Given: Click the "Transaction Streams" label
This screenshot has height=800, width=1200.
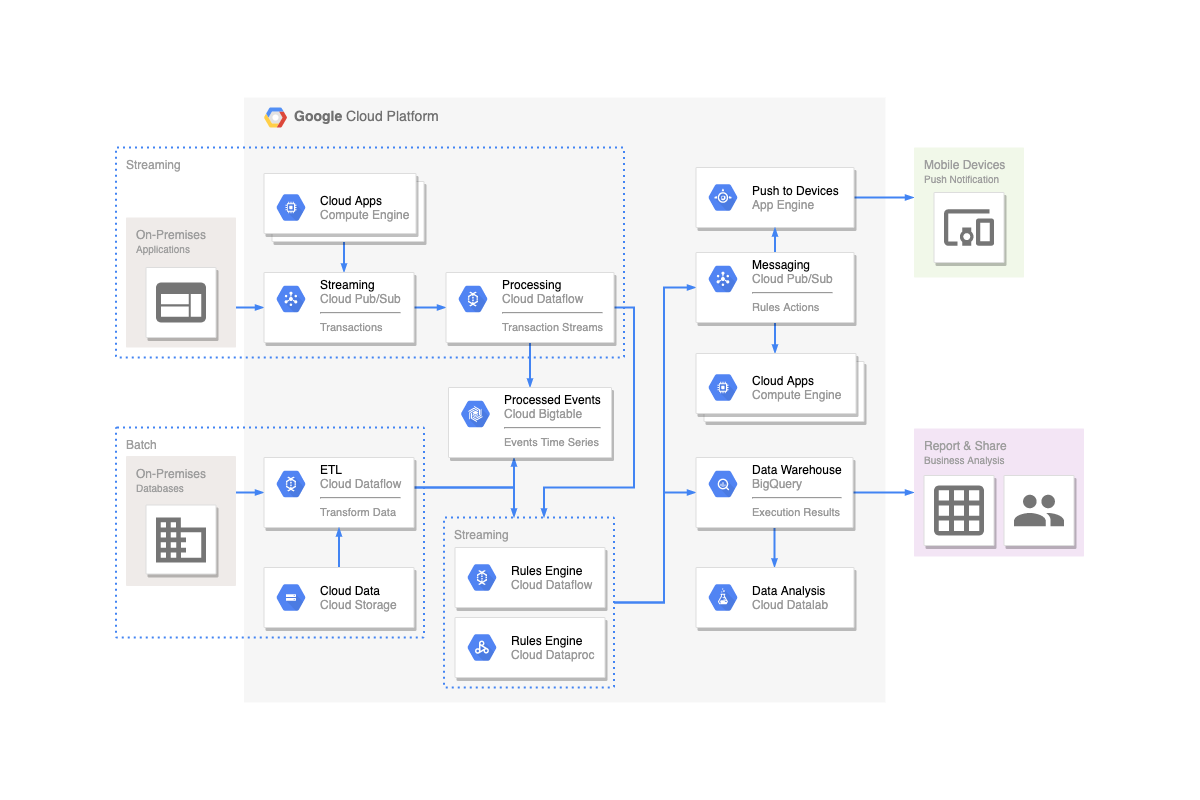Looking at the screenshot, I should click(x=552, y=327).
